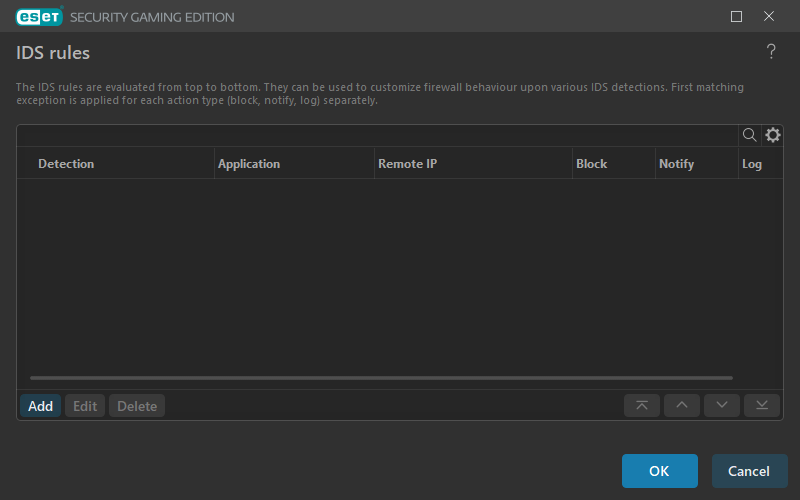Click the horizontal scrollbar of rules list
Viewport: 800px width, 500px height.
click(381, 378)
